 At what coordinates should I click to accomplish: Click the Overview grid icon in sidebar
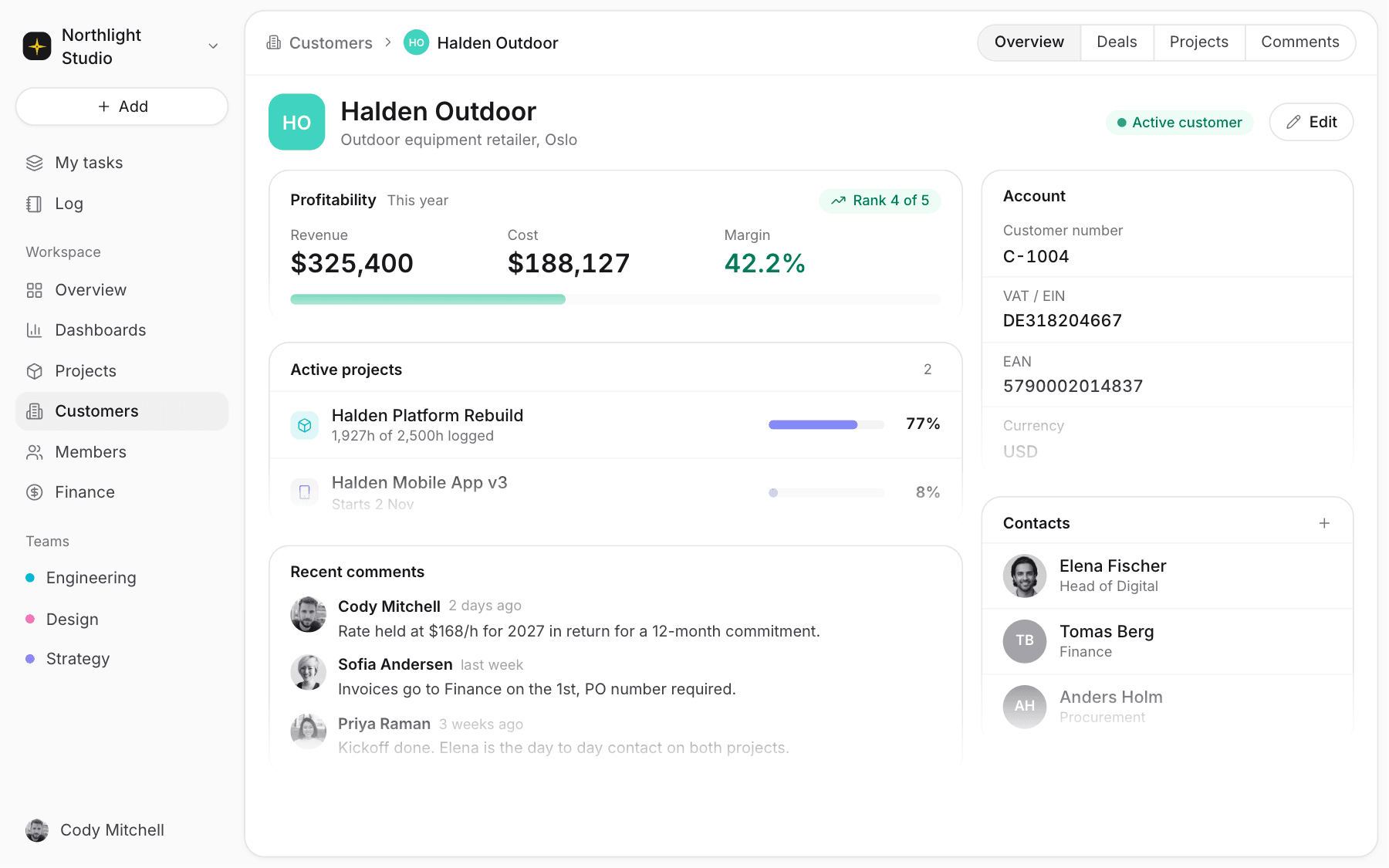[x=35, y=290]
